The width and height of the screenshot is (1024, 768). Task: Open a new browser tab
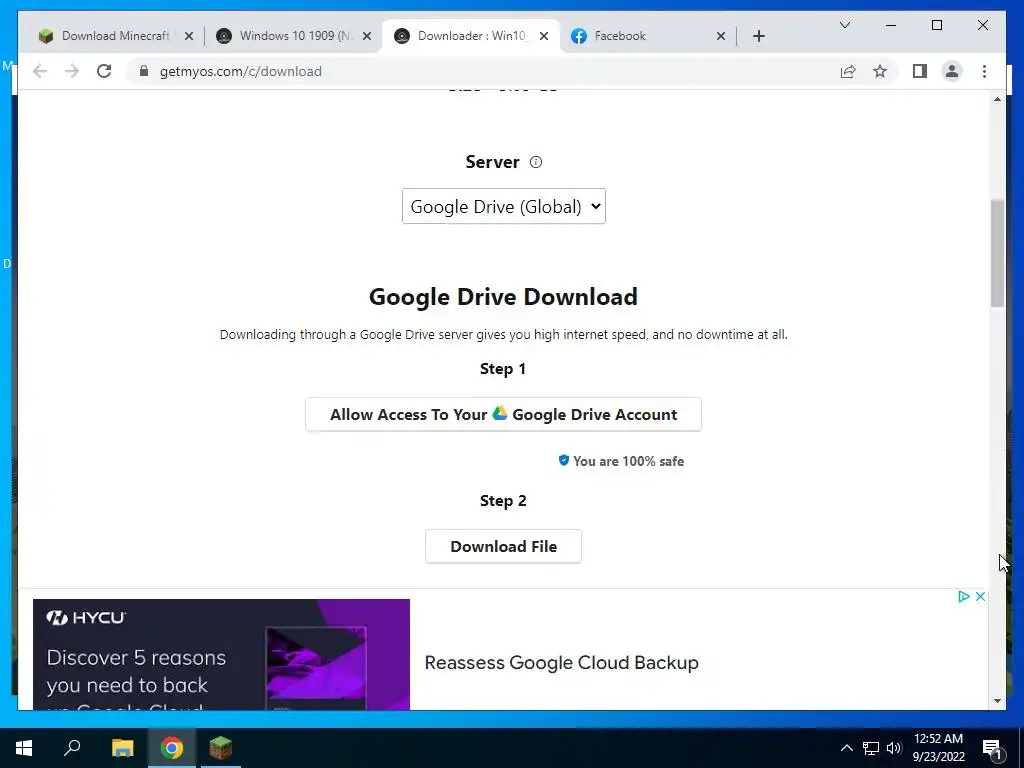point(758,36)
